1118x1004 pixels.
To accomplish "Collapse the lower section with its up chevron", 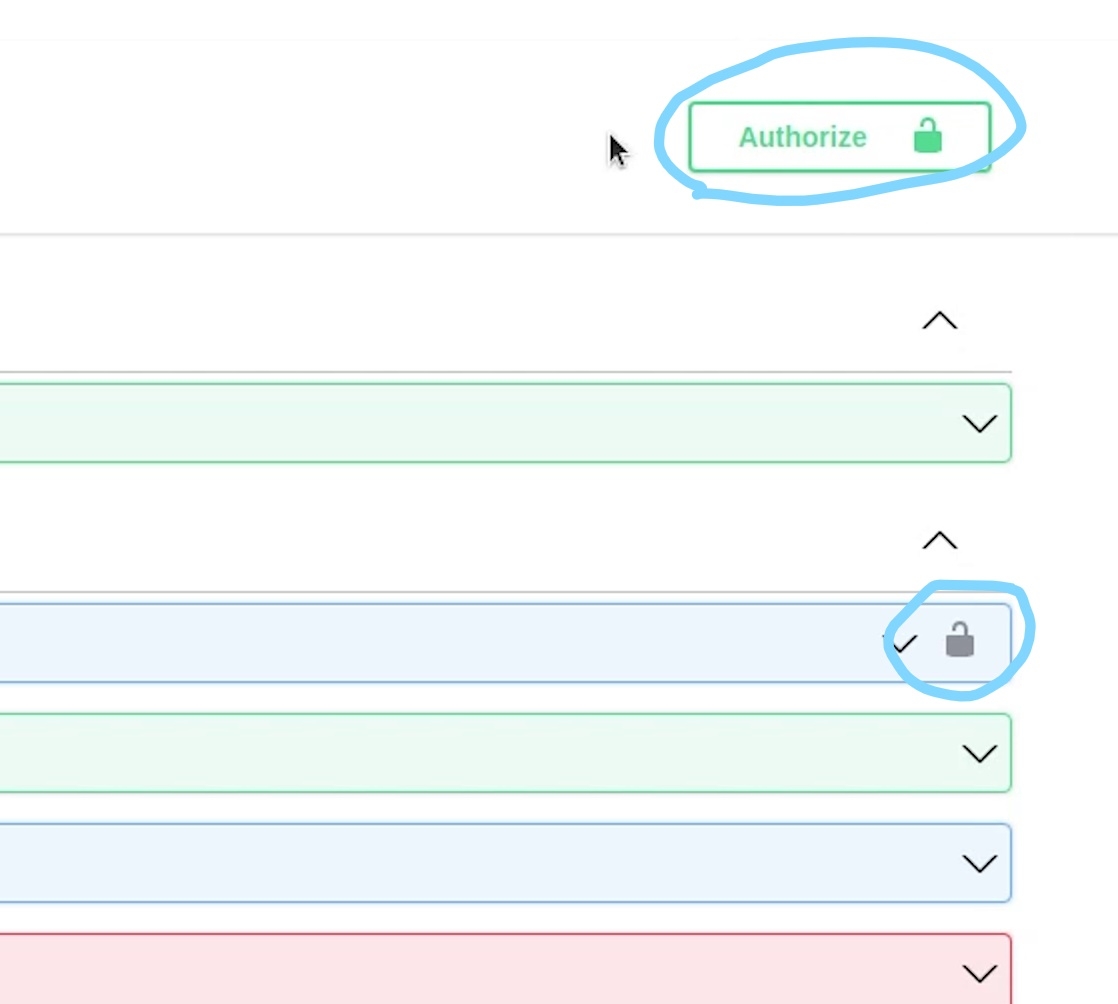I will 939,541.
